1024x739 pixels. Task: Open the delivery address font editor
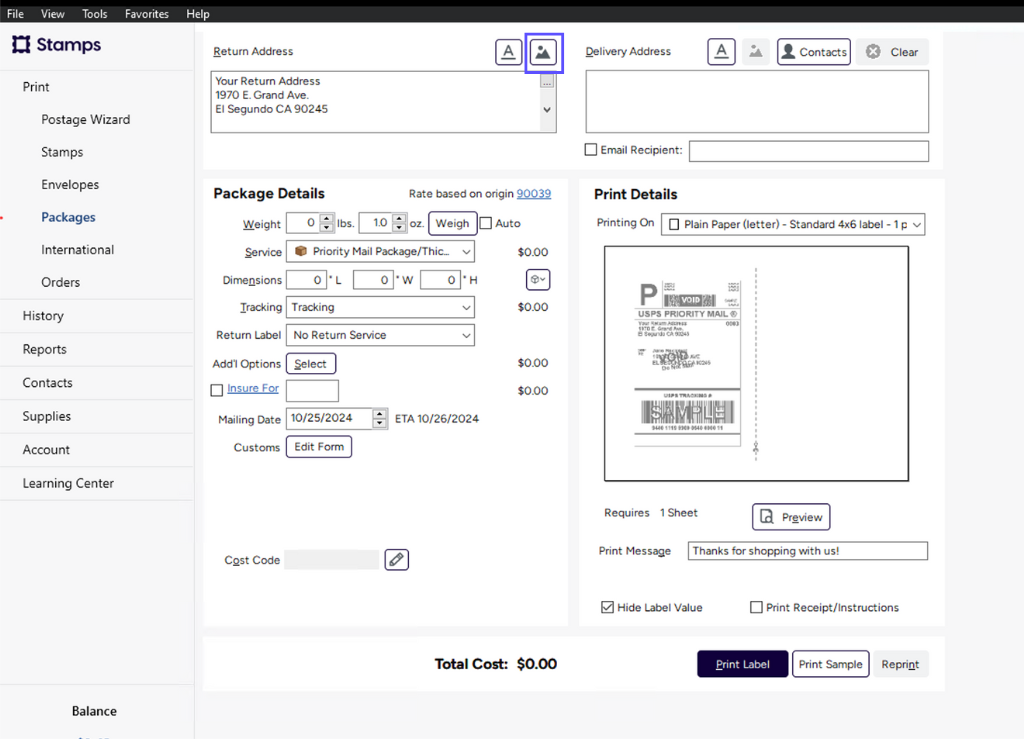click(x=721, y=51)
